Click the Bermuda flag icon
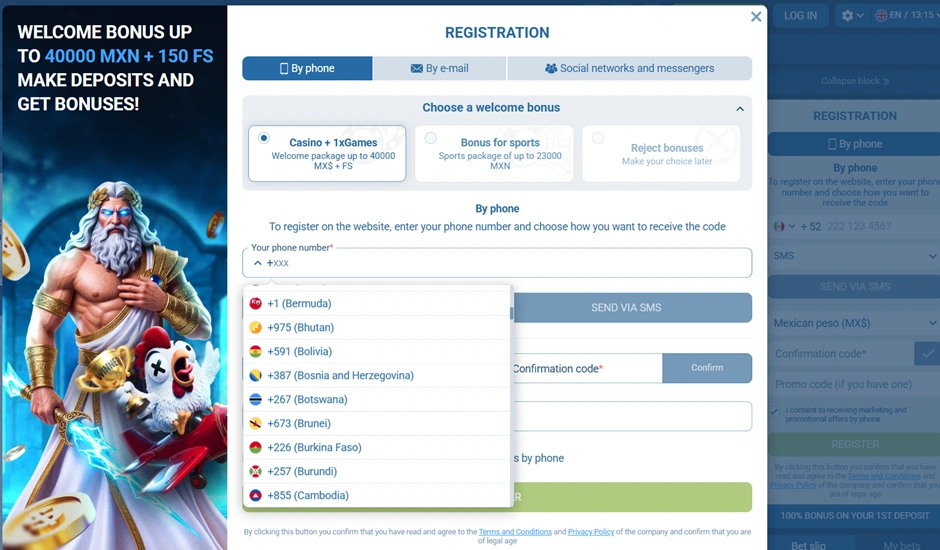Viewport: 940px width, 550px height. coord(255,303)
